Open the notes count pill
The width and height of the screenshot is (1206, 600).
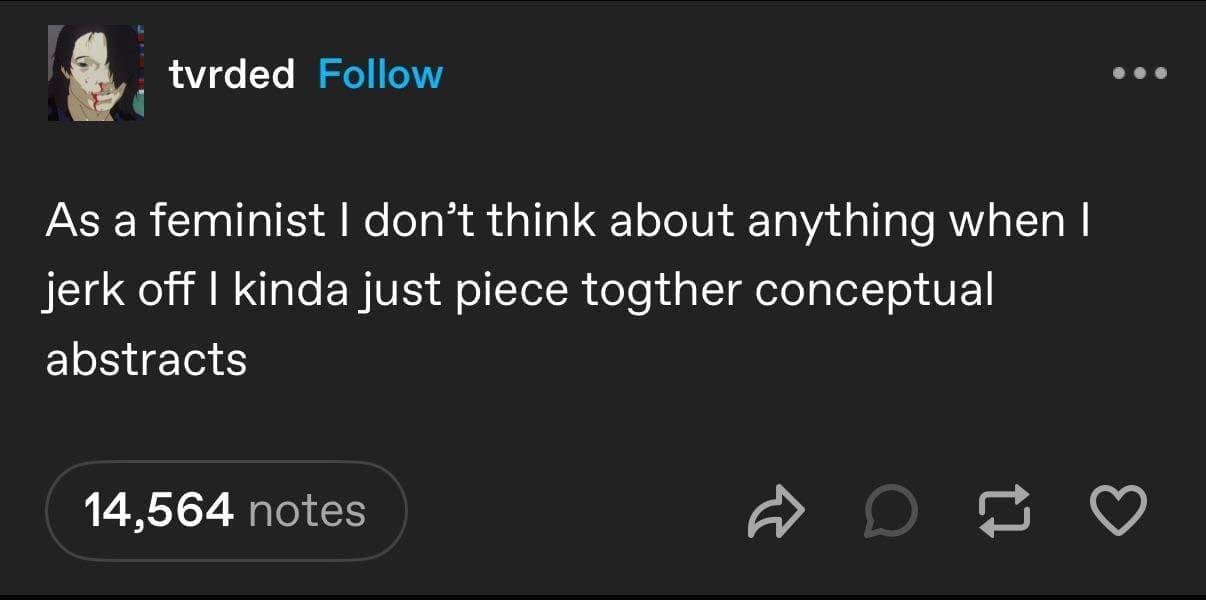[225, 511]
